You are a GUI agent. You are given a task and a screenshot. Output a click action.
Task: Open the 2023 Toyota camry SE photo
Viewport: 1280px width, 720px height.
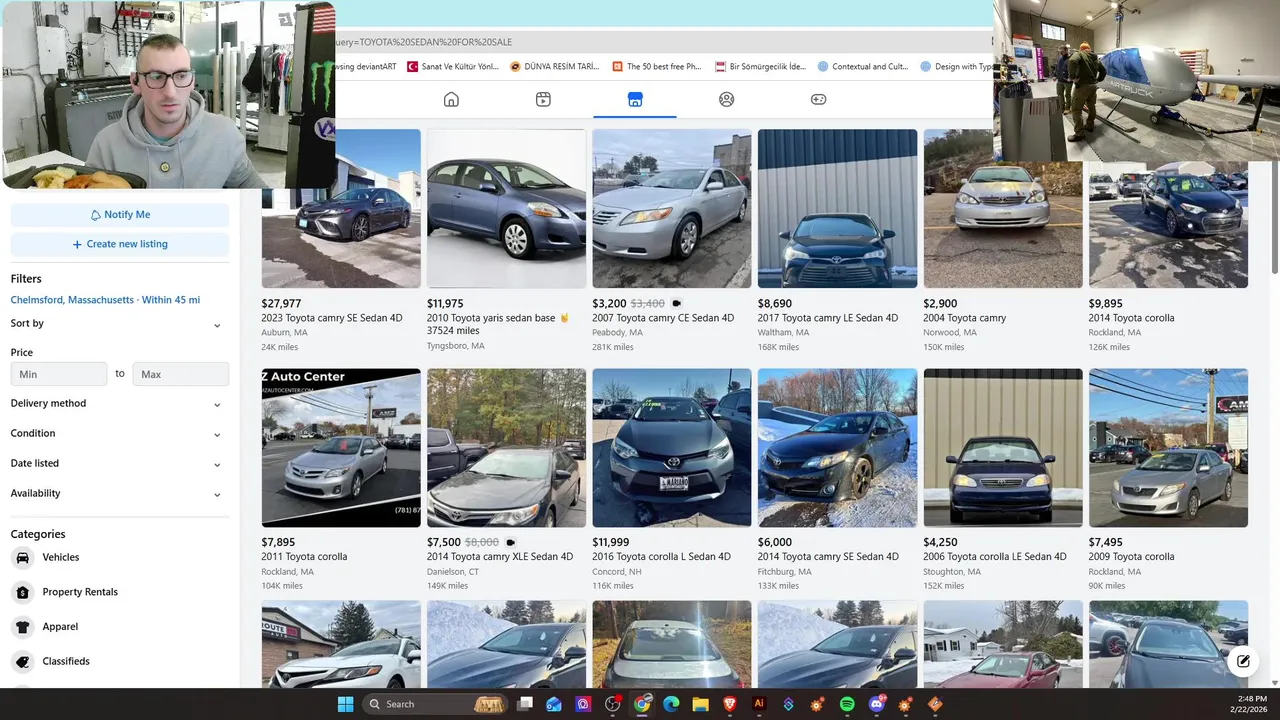pyautogui.click(x=341, y=209)
